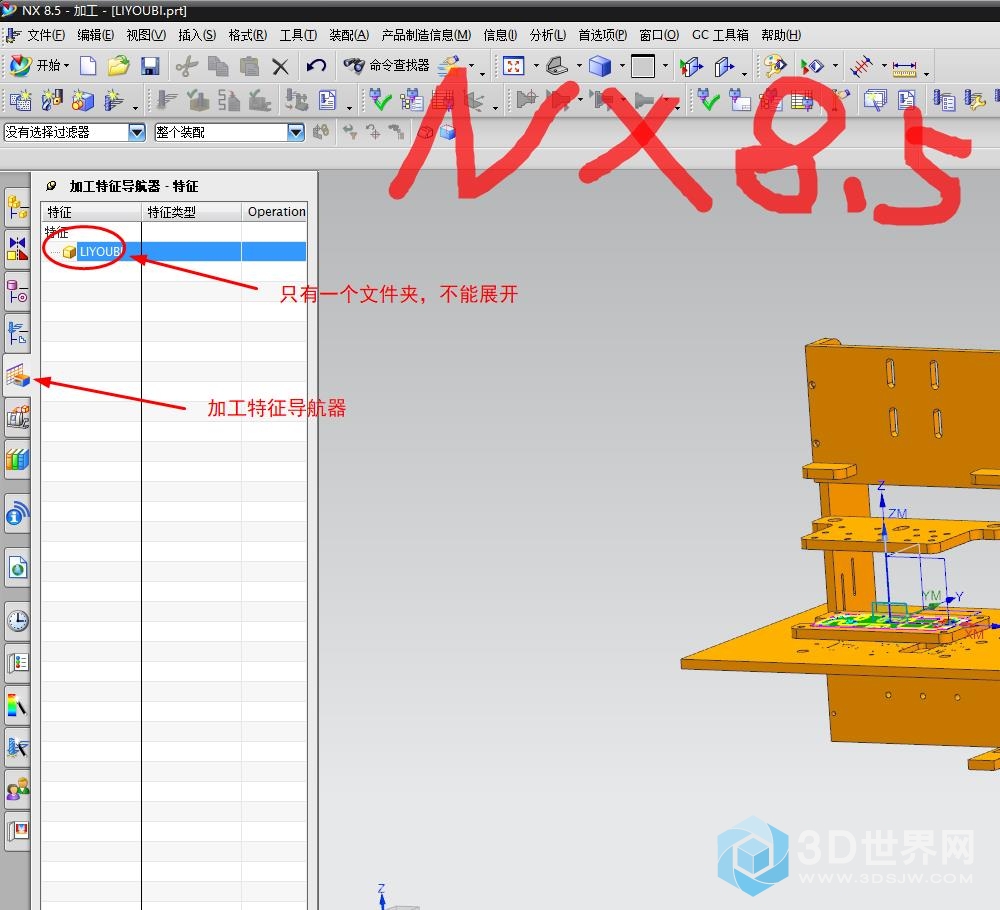Open the 编辑(E) menu
1000x910 pixels.
point(96,35)
